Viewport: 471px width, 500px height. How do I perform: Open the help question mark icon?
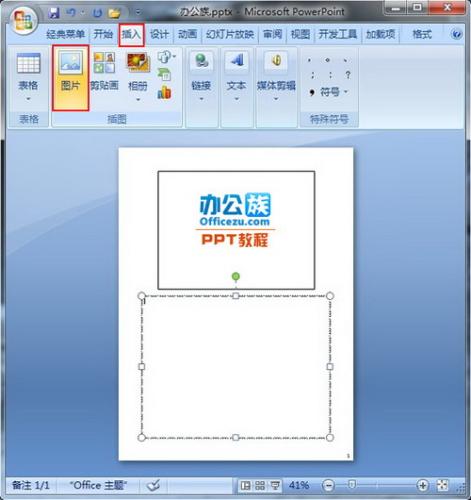click(456, 34)
